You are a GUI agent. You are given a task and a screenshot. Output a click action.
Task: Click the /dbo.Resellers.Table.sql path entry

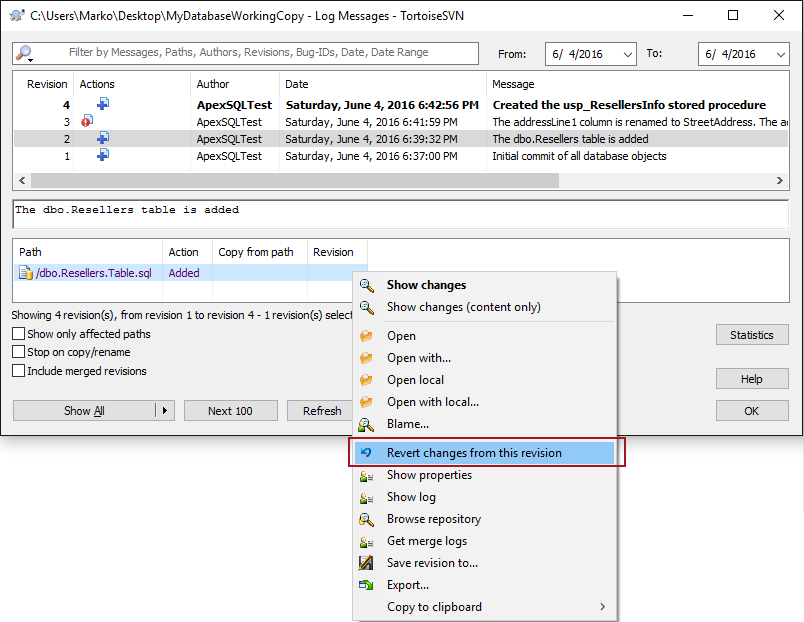(x=94, y=273)
